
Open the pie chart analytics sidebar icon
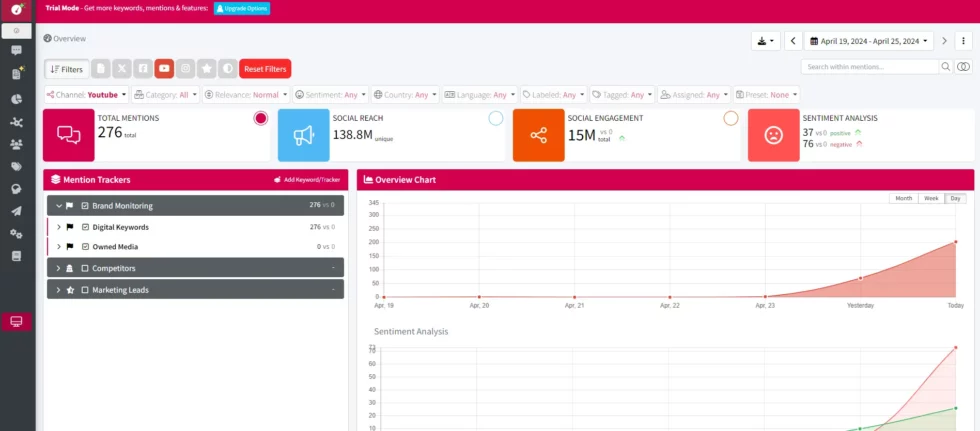(x=17, y=99)
